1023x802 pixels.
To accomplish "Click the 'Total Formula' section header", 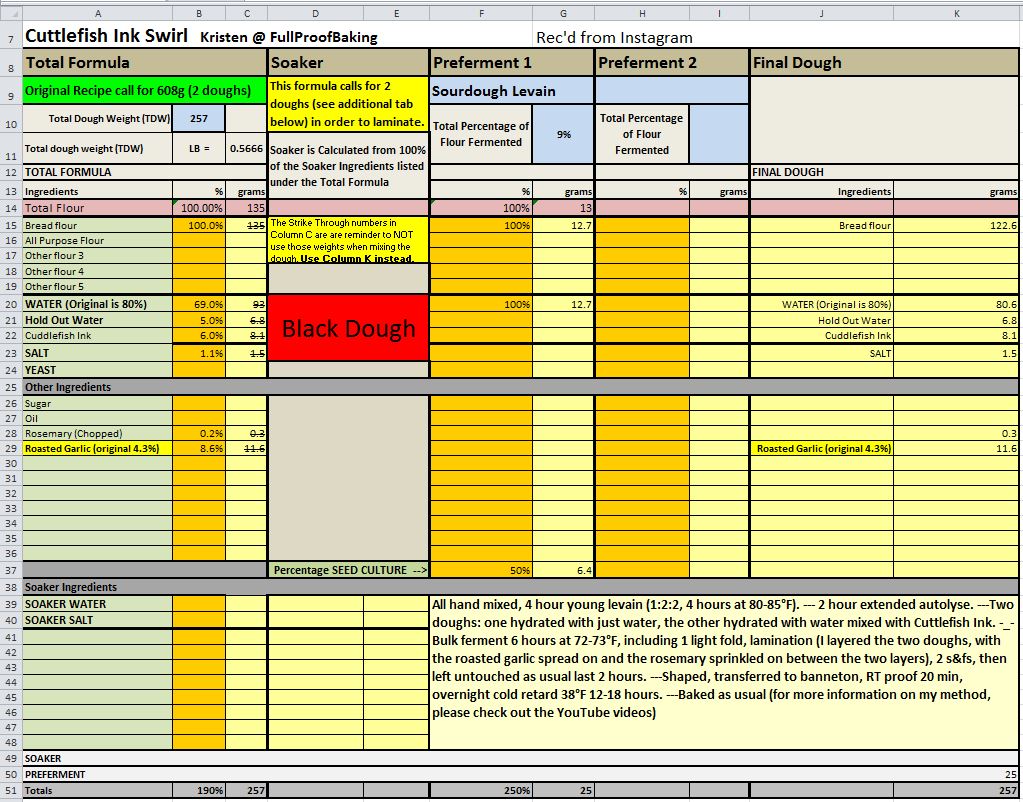I will pos(145,63).
